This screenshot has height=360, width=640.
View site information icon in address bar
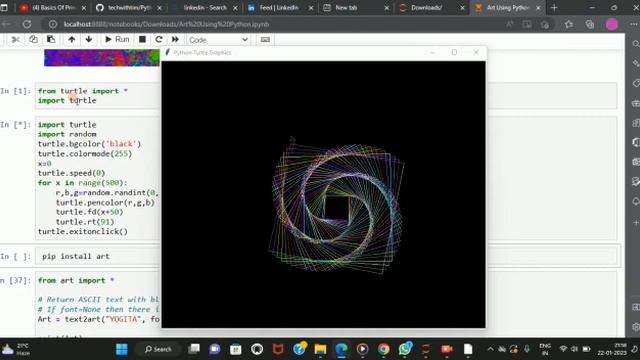tap(53, 24)
